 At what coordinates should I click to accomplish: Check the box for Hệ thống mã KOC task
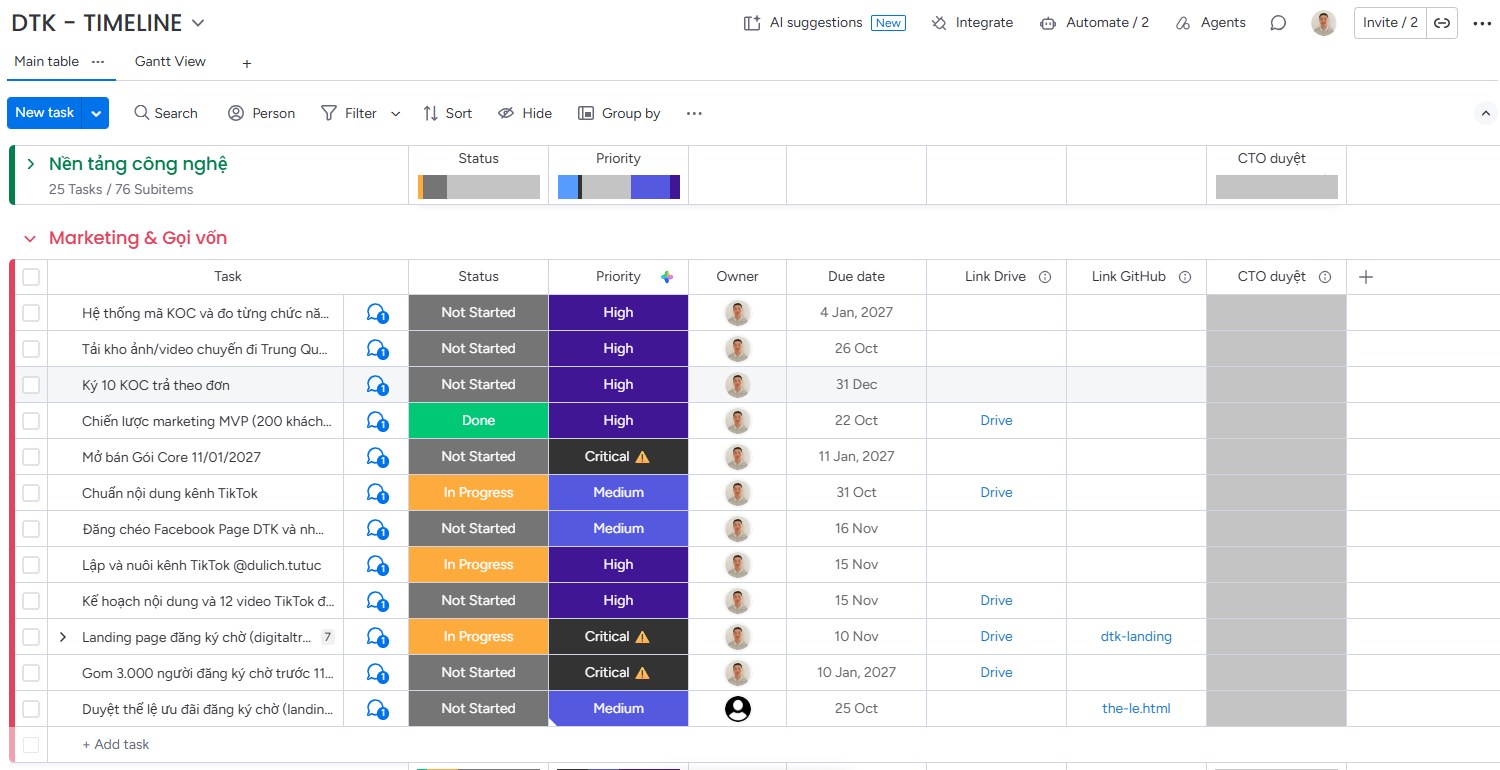click(x=31, y=313)
